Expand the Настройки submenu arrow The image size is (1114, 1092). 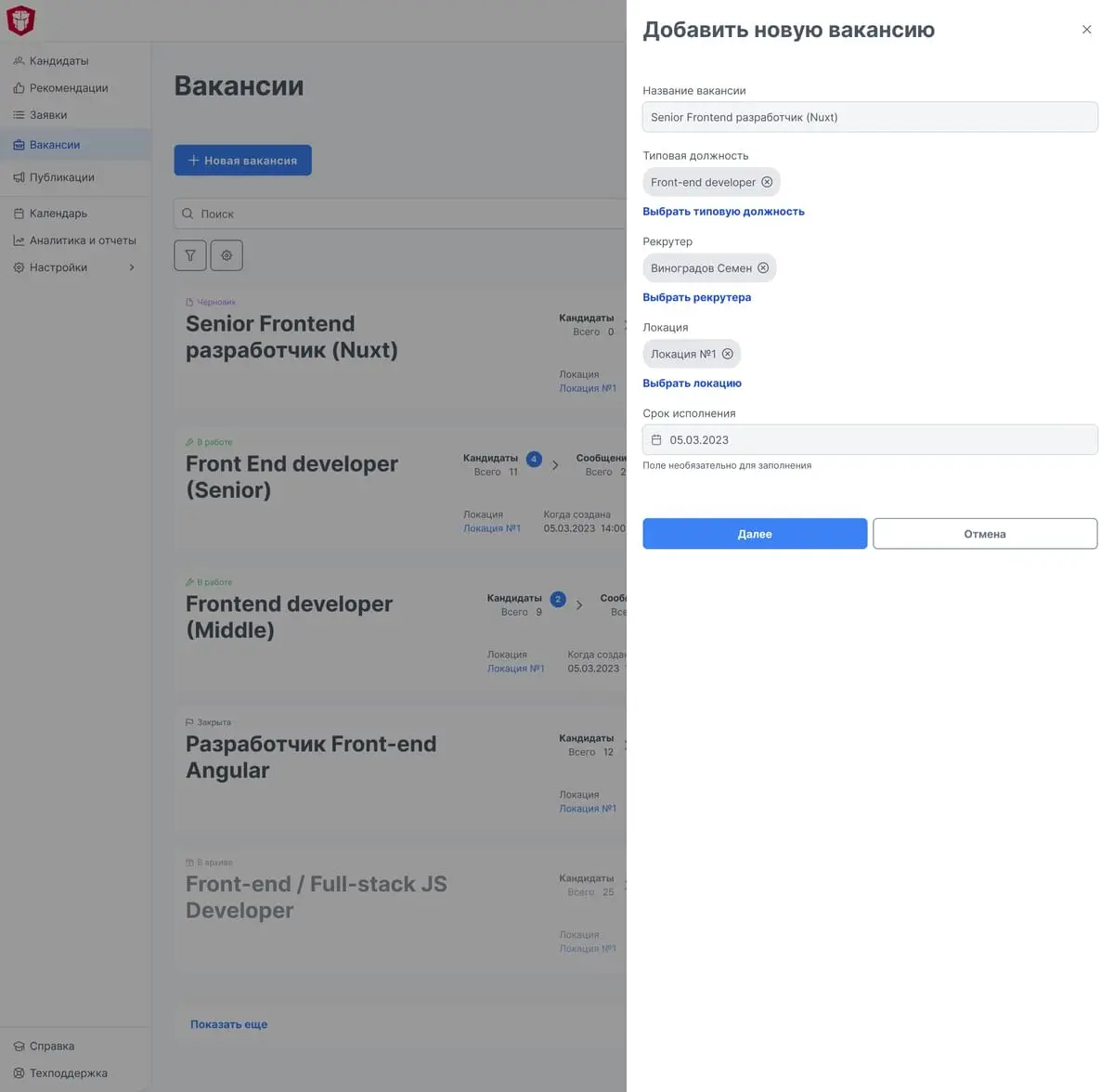[132, 267]
